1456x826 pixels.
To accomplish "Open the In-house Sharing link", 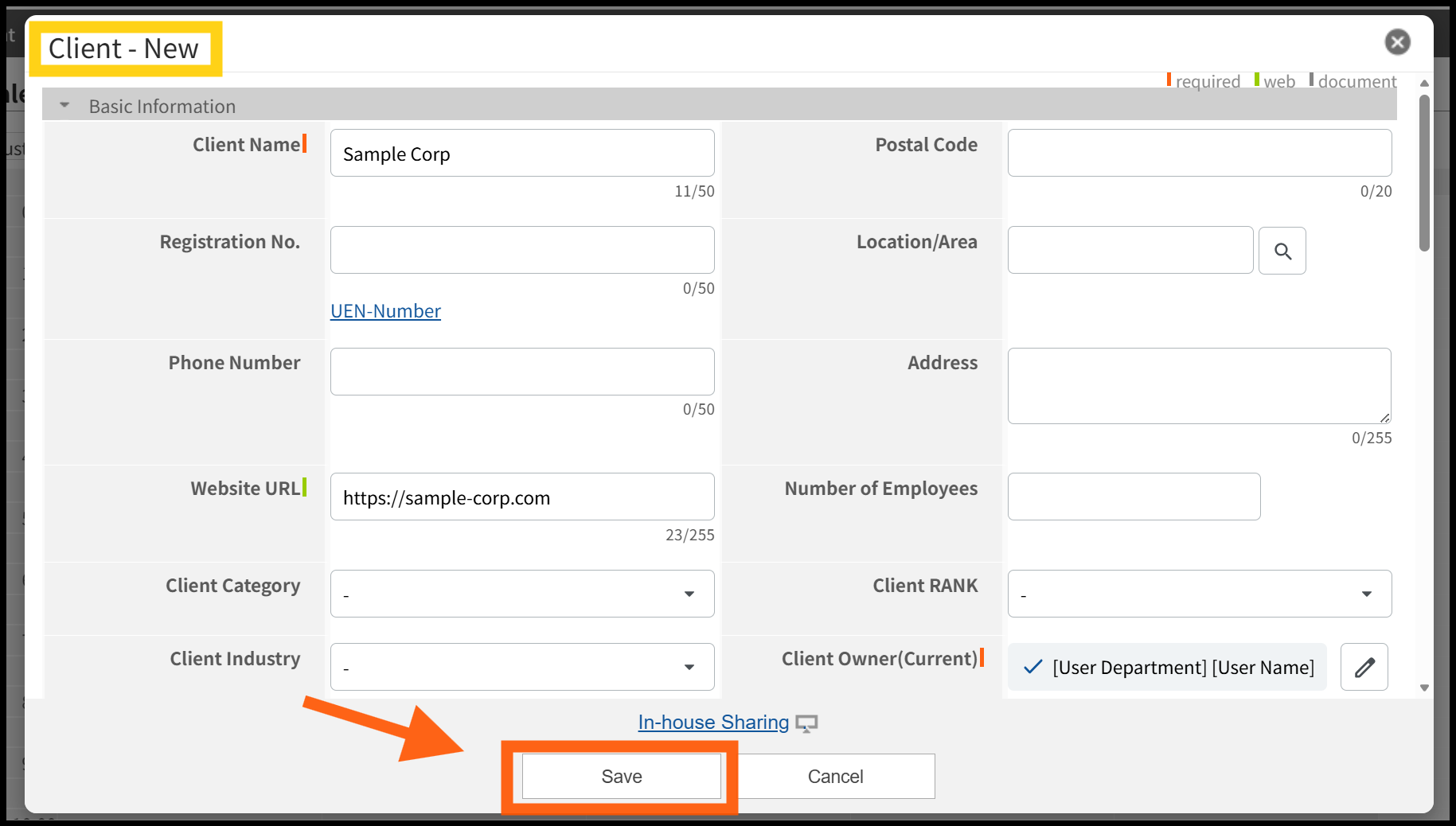I will coord(713,723).
